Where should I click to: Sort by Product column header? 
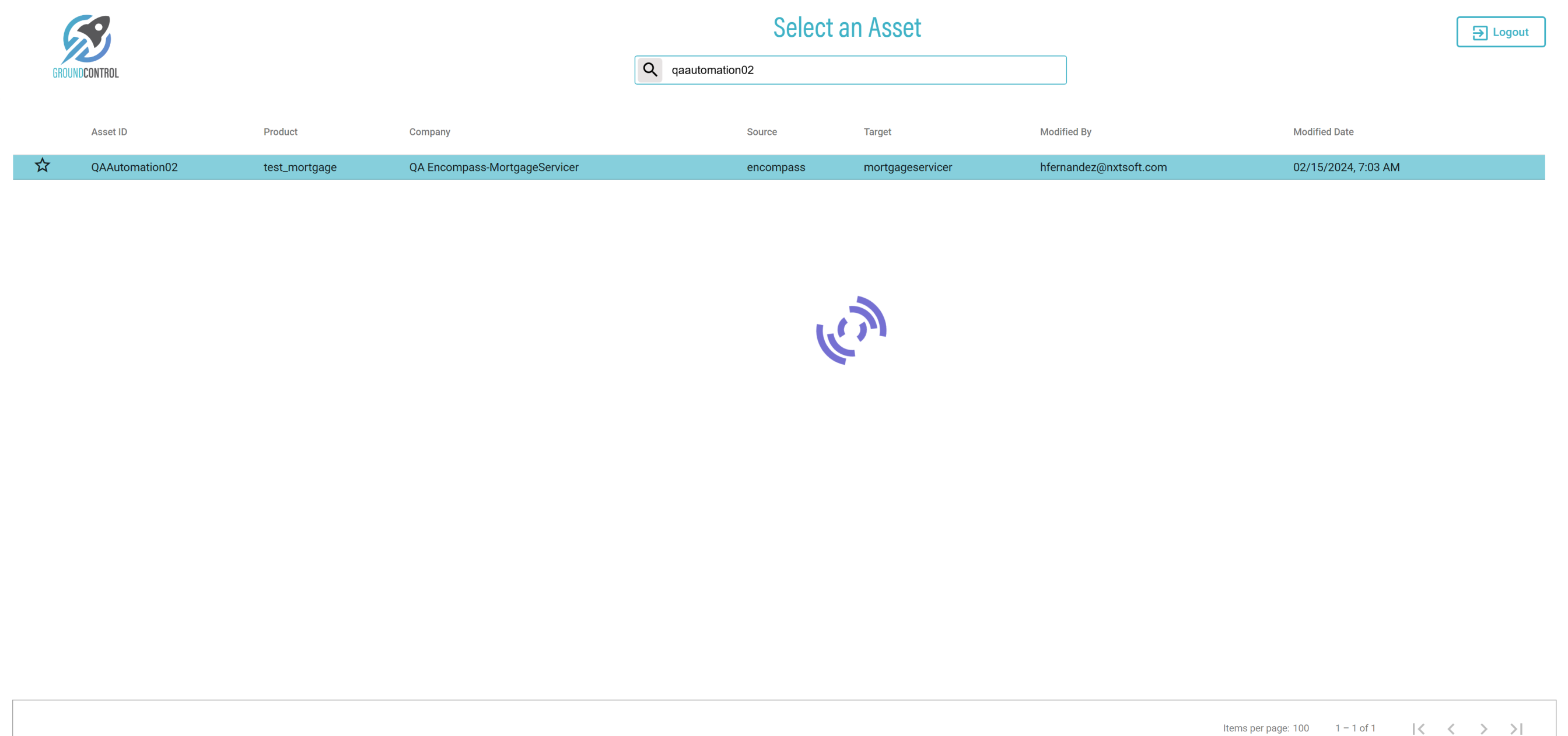pos(280,131)
